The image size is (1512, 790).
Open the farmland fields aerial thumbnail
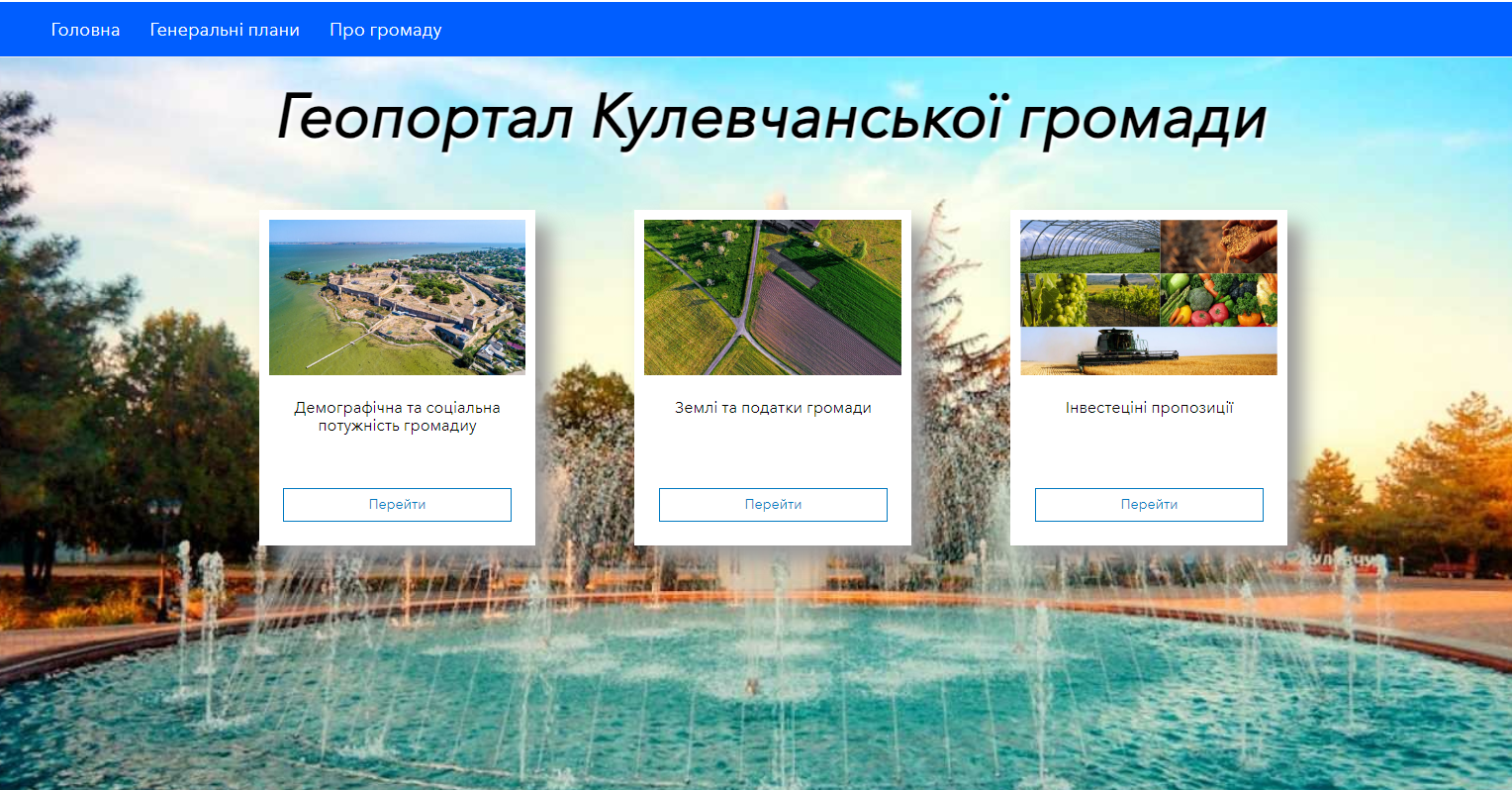pyautogui.click(x=773, y=297)
